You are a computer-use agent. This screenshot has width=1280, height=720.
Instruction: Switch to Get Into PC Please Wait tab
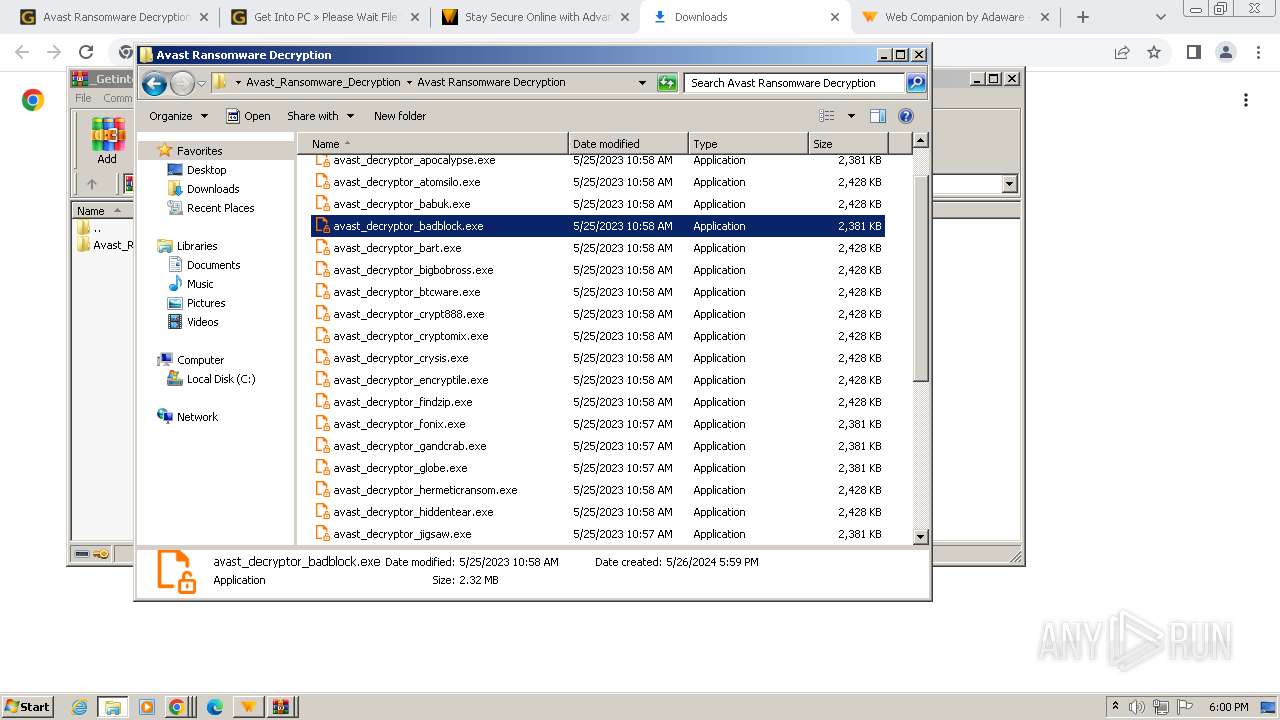325,17
